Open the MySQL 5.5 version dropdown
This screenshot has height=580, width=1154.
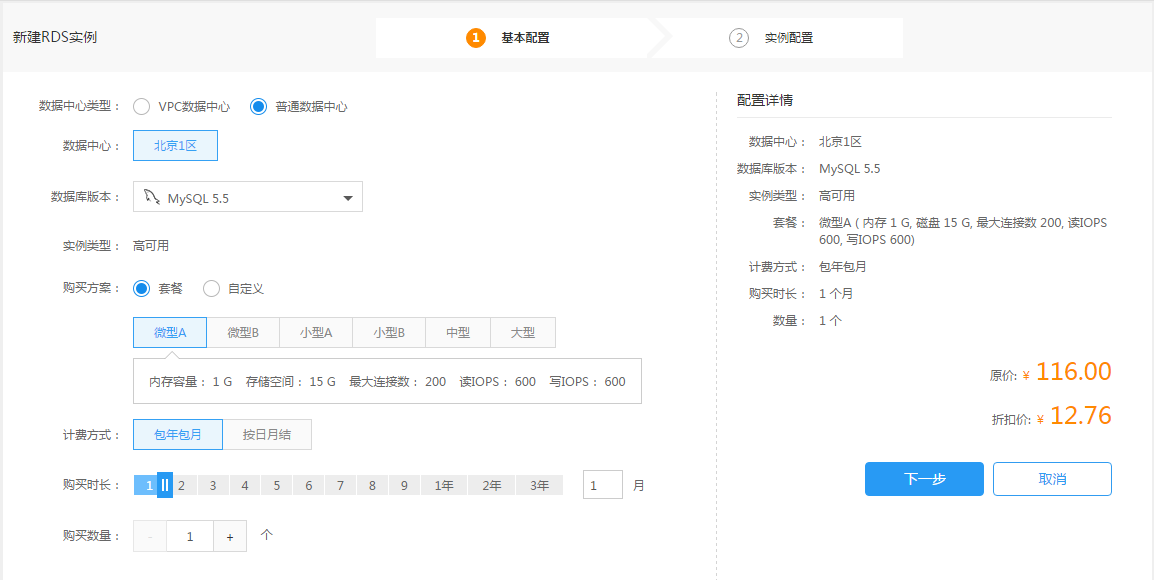[x=248, y=197]
